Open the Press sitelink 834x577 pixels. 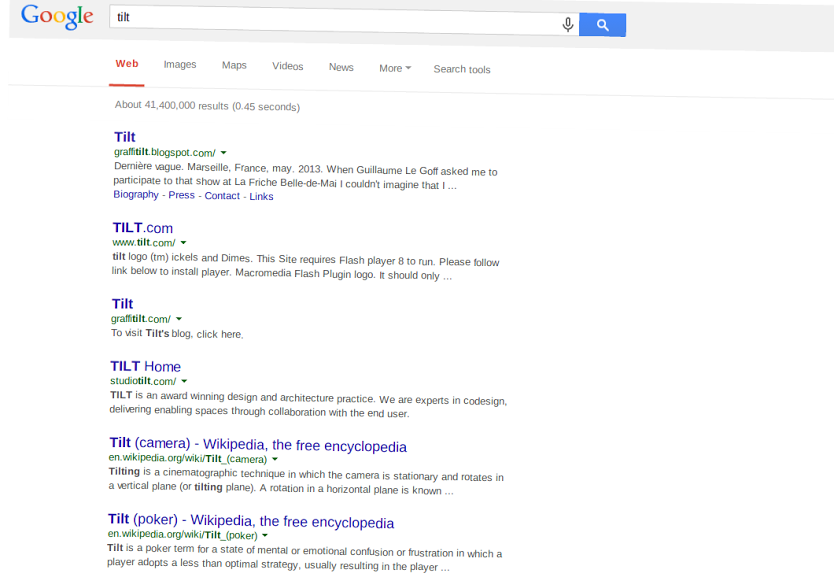coord(181,195)
